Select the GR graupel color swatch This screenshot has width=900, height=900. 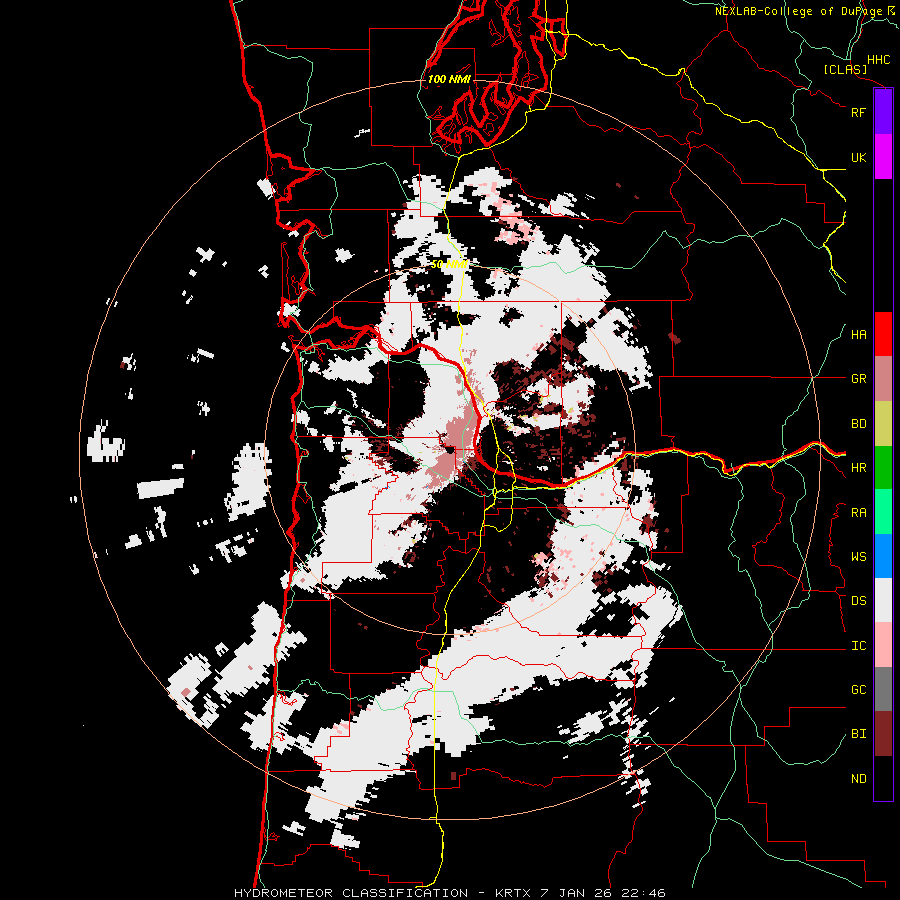point(883,379)
